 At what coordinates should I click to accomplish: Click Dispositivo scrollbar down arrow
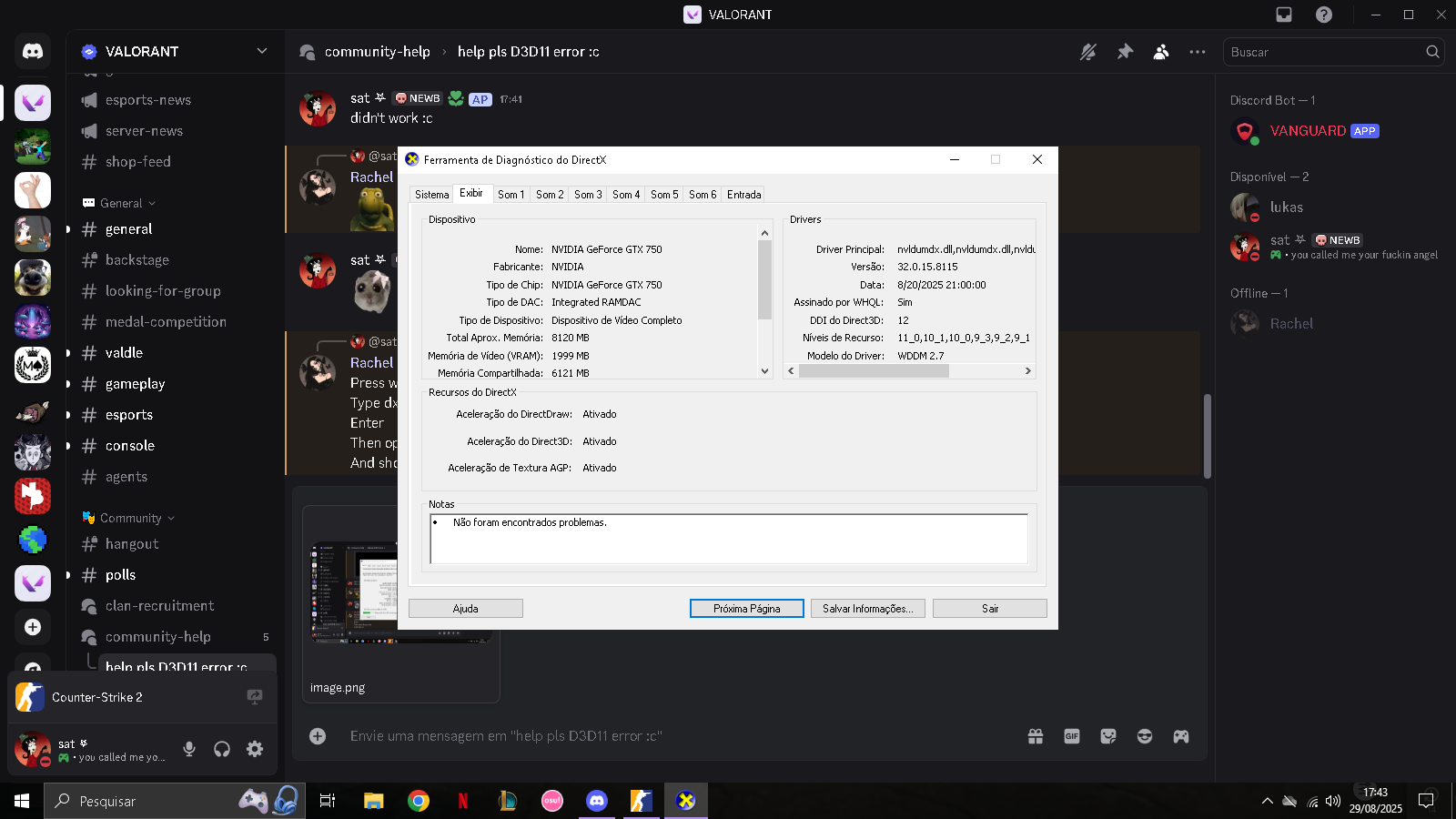click(x=764, y=370)
